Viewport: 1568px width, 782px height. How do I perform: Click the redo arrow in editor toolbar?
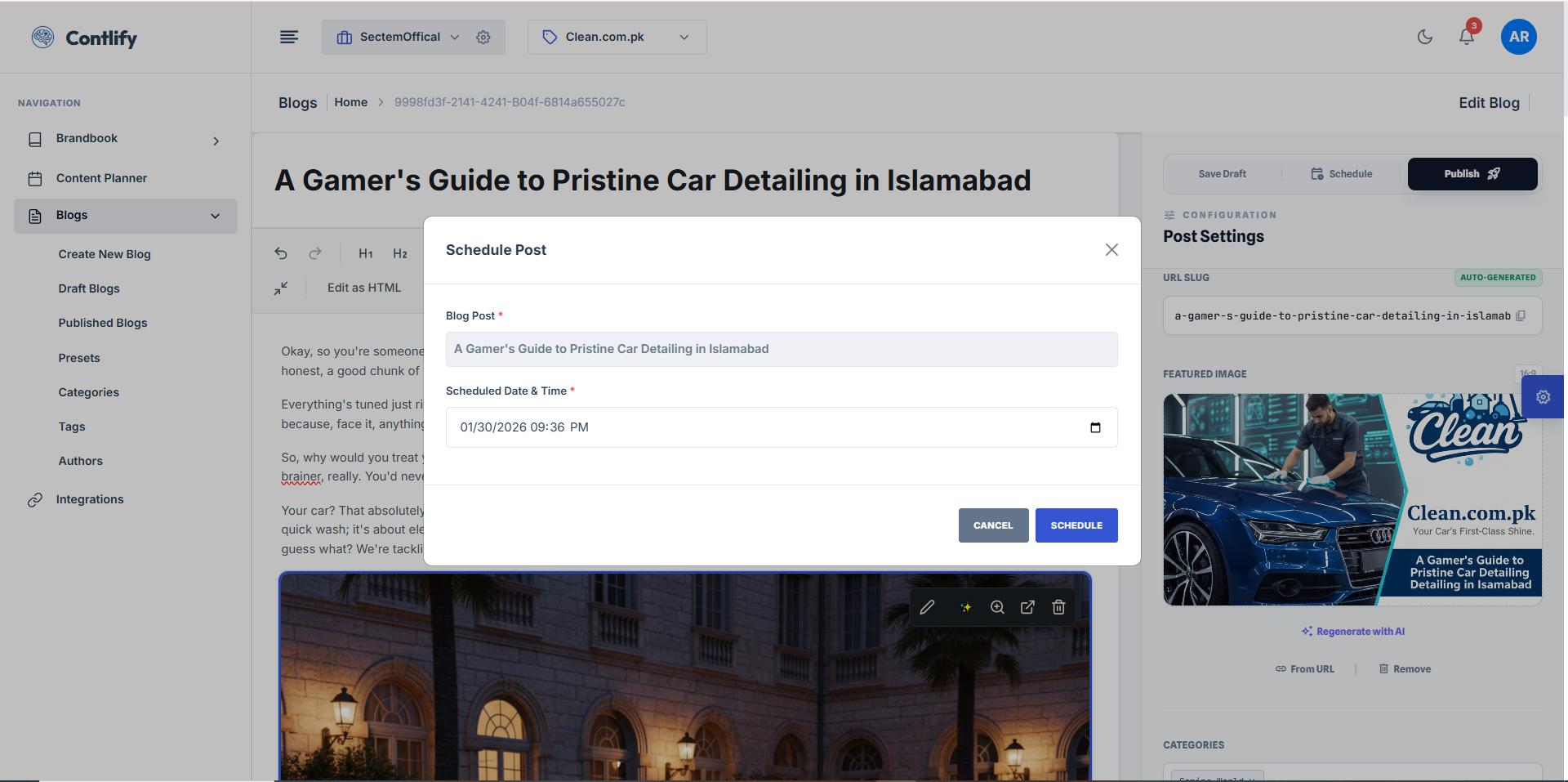click(x=315, y=253)
